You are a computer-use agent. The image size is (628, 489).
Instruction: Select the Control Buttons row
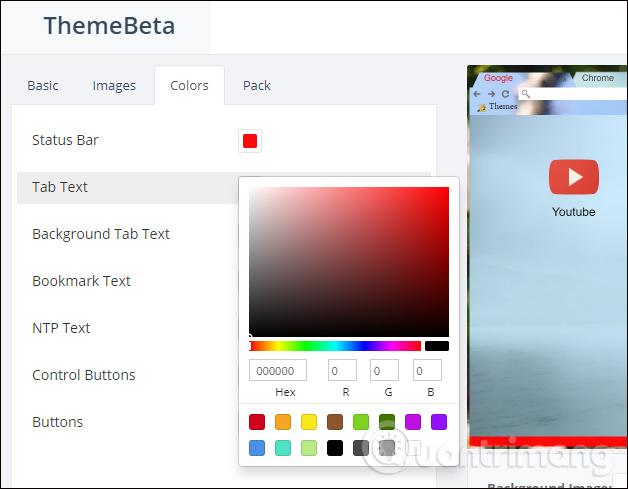tap(84, 375)
